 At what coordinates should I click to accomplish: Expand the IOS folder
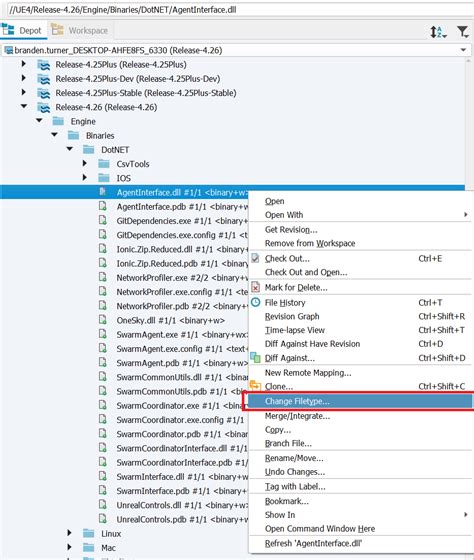85,177
